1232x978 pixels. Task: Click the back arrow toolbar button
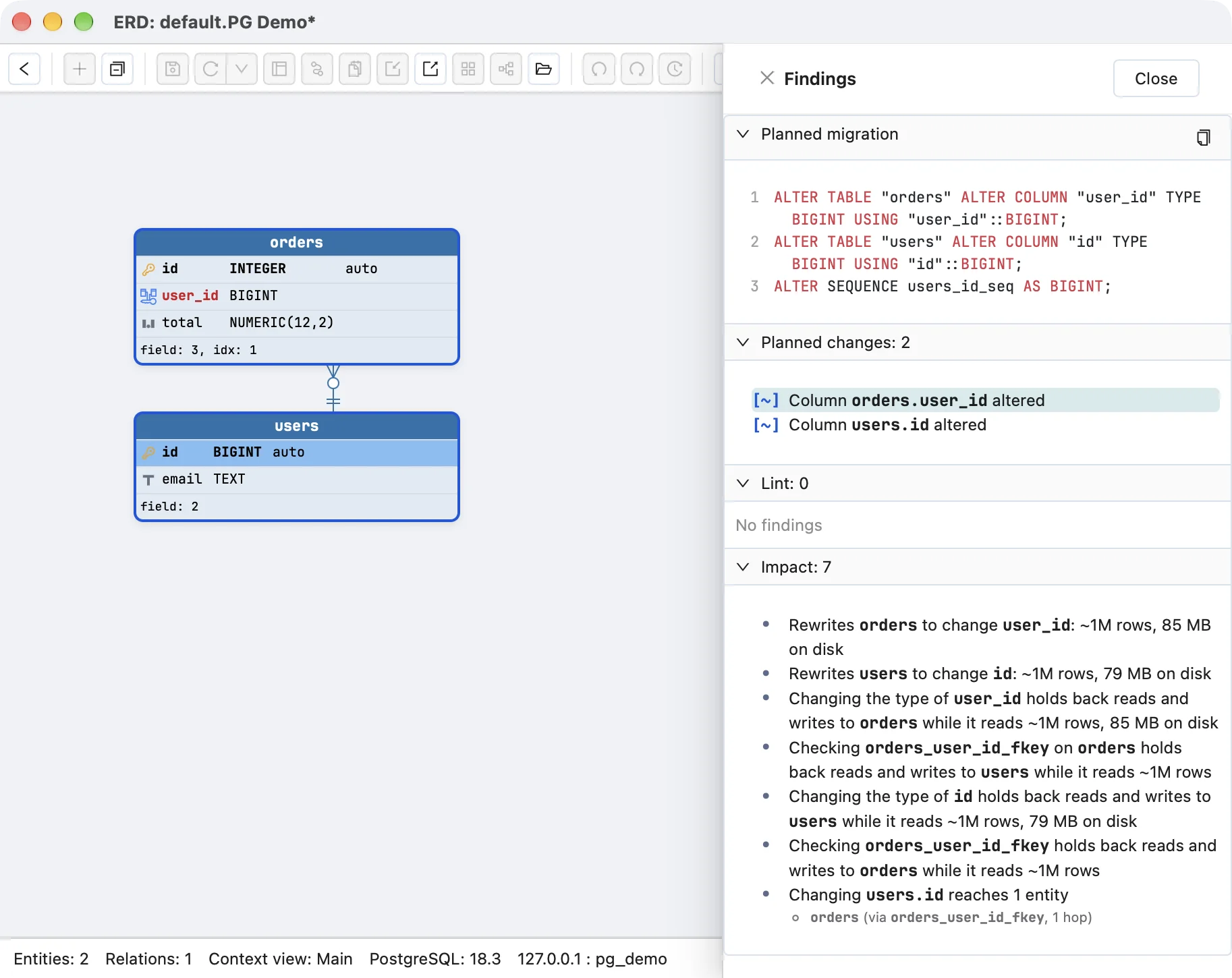point(24,69)
